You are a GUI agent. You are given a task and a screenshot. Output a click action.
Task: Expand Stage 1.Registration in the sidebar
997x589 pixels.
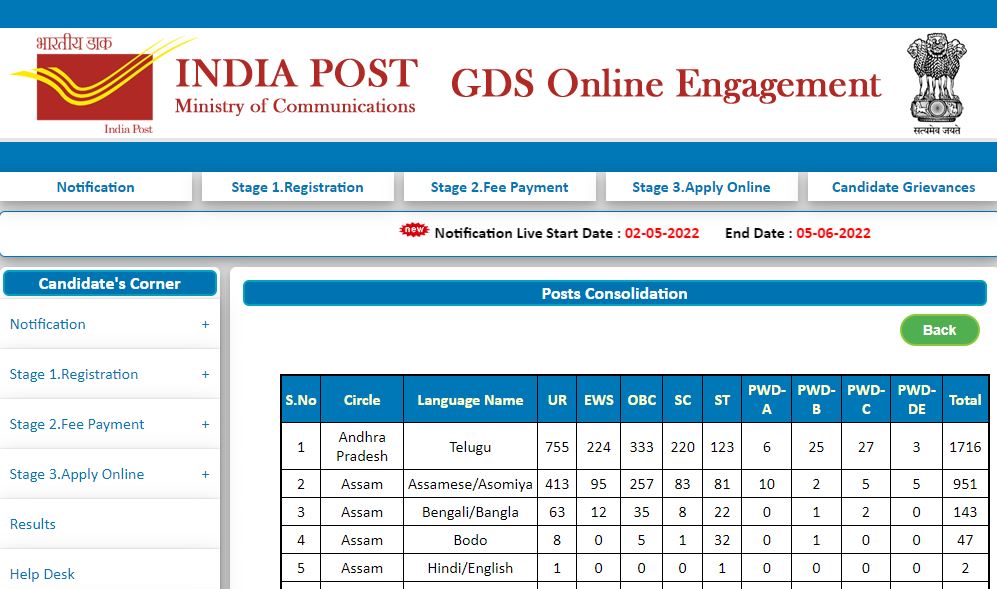pos(109,374)
